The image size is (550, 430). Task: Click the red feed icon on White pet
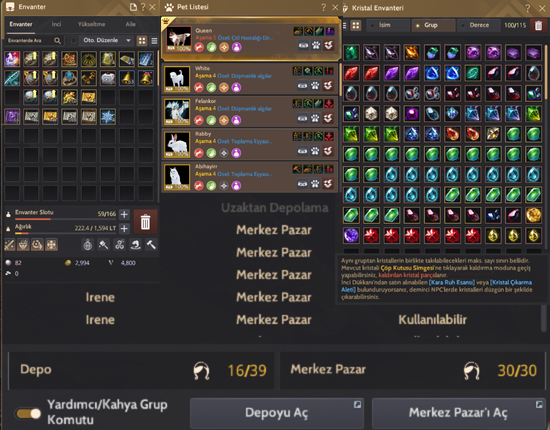[x=199, y=87]
